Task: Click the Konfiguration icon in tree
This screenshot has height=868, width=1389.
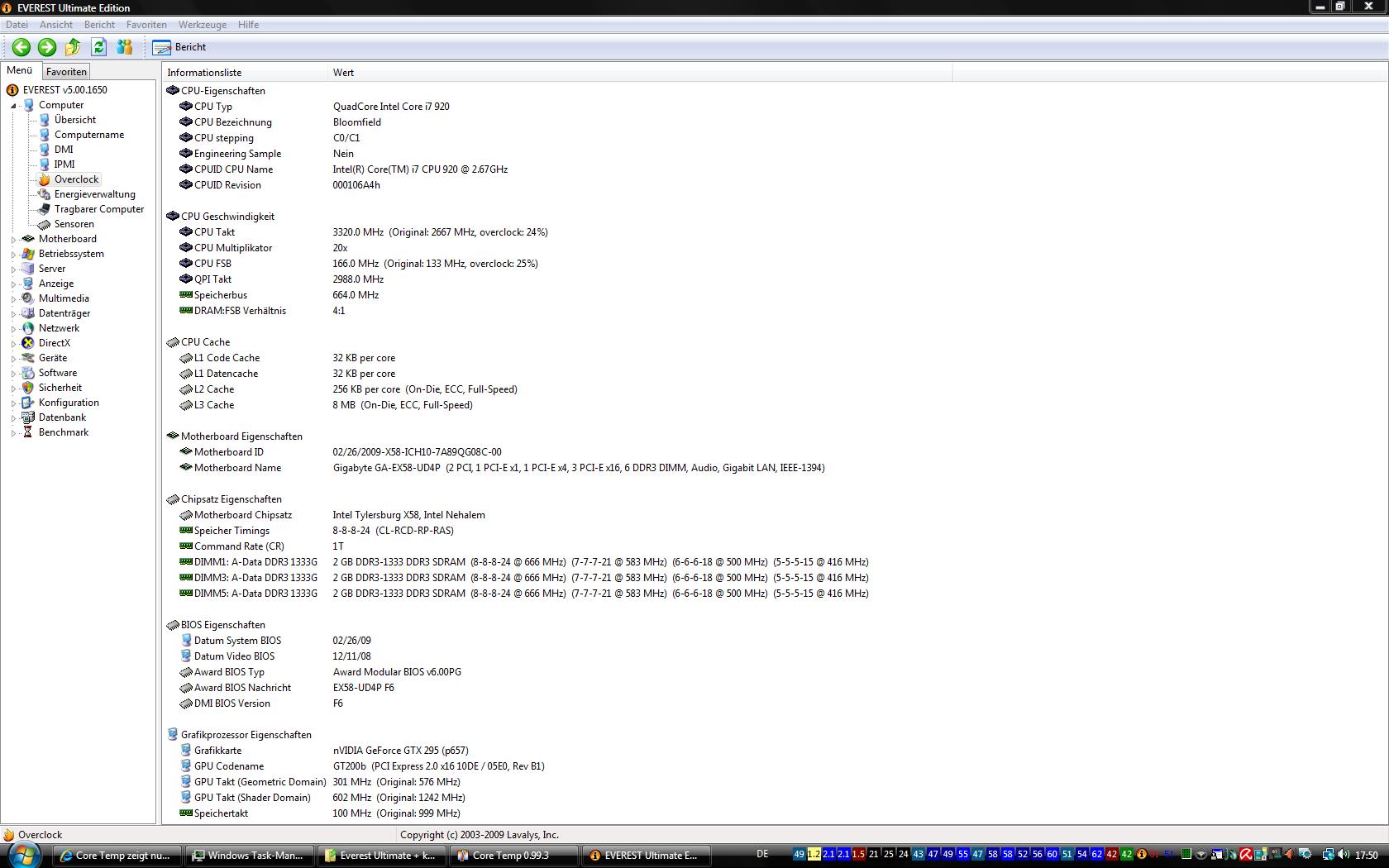Action: click(x=28, y=403)
